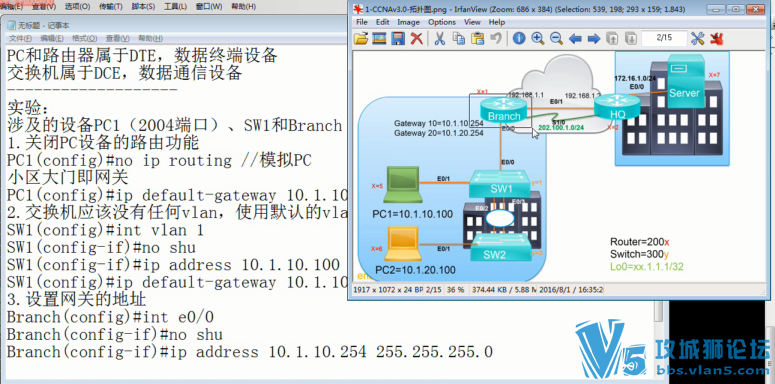This screenshot has width=775, height=384.
Task: Open Notepad 格式(O) menu
Action: (x=85, y=39)
